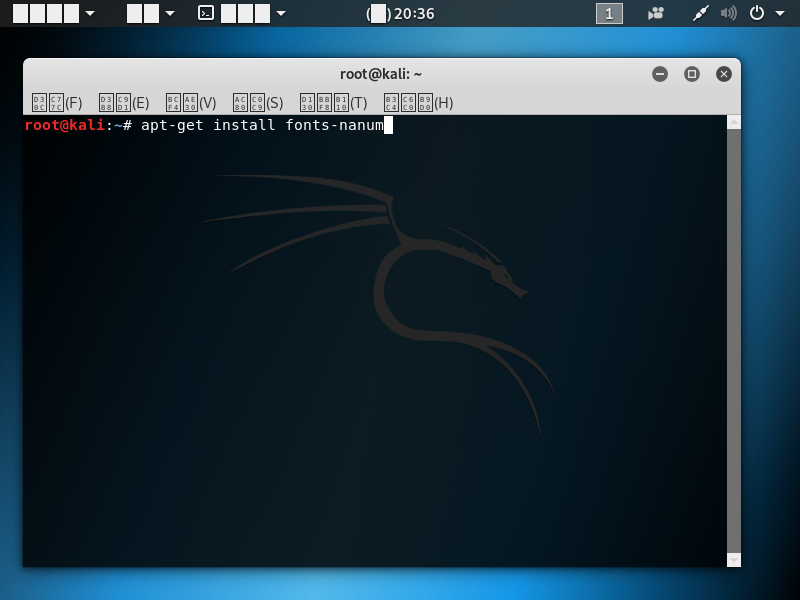This screenshot has width=800, height=600.
Task: Open the terminal View menu (V)
Action: [191, 103]
